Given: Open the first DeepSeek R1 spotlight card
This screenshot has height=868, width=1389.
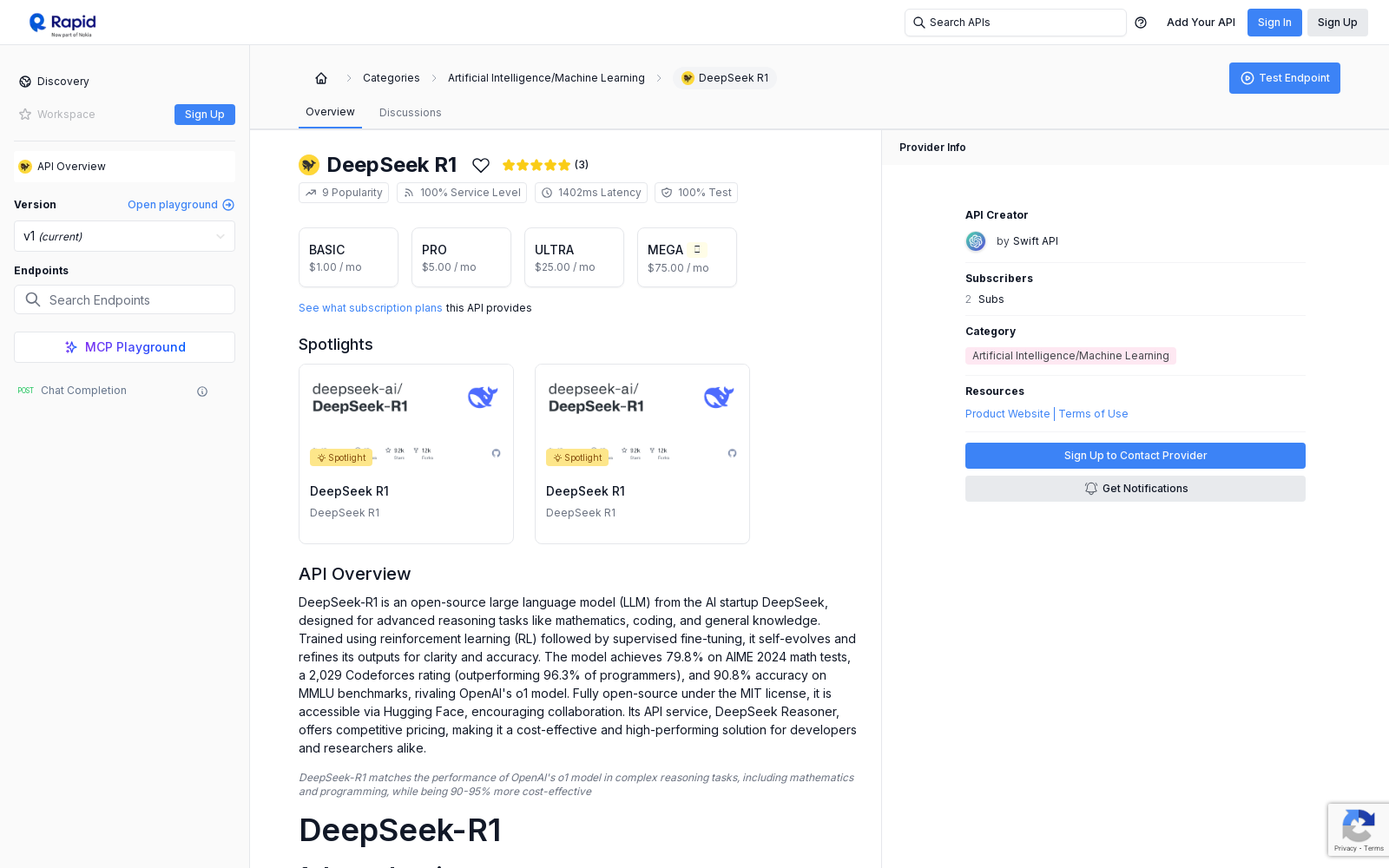Looking at the screenshot, I should tap(406, 454).
